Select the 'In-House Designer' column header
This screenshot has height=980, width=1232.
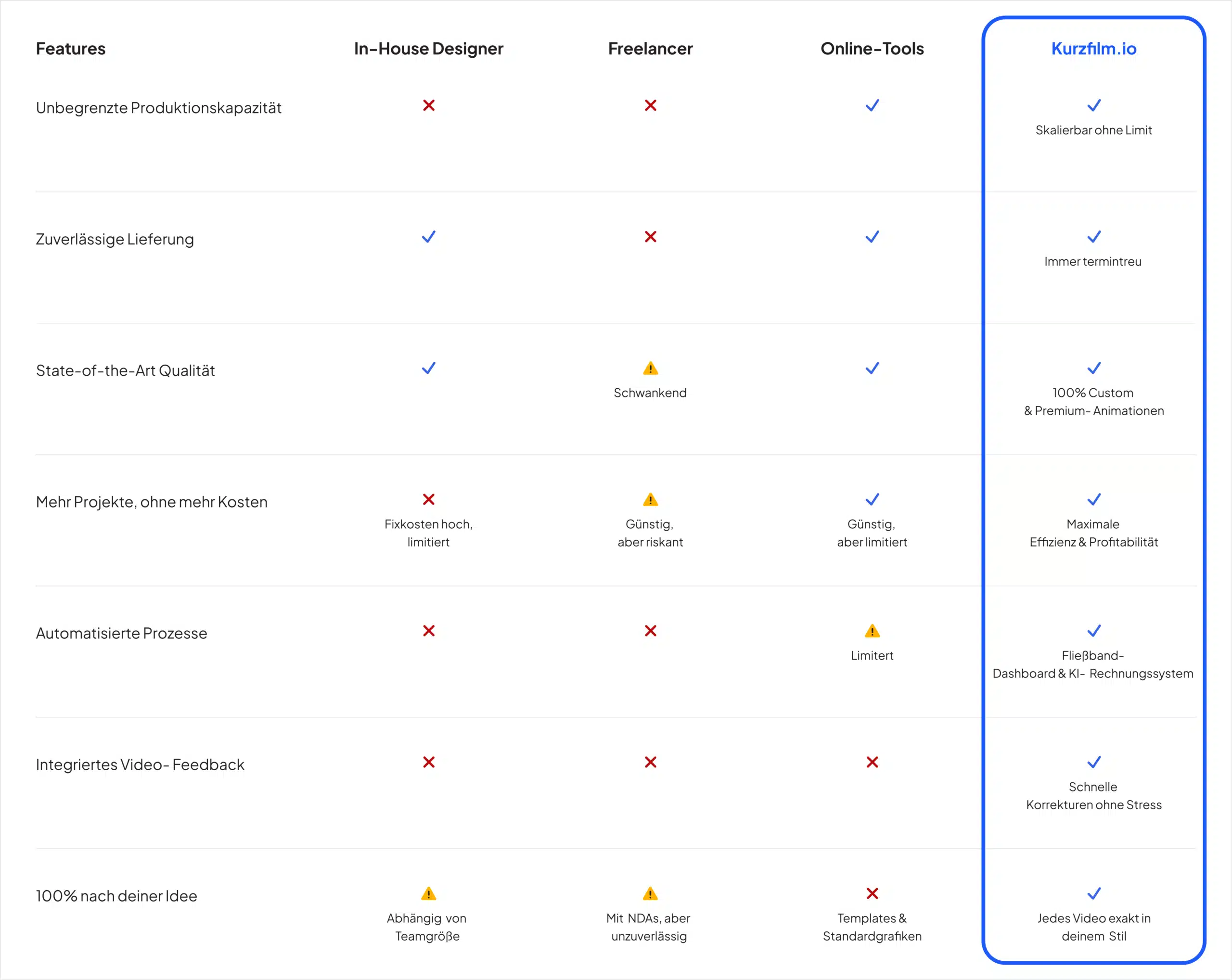(429, 49)
